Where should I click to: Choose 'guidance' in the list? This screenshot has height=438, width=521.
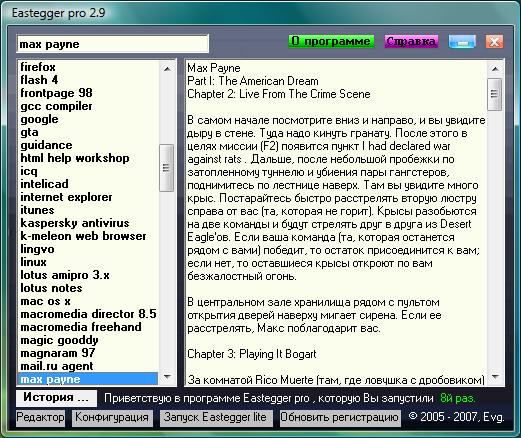(x=88, y=145)
